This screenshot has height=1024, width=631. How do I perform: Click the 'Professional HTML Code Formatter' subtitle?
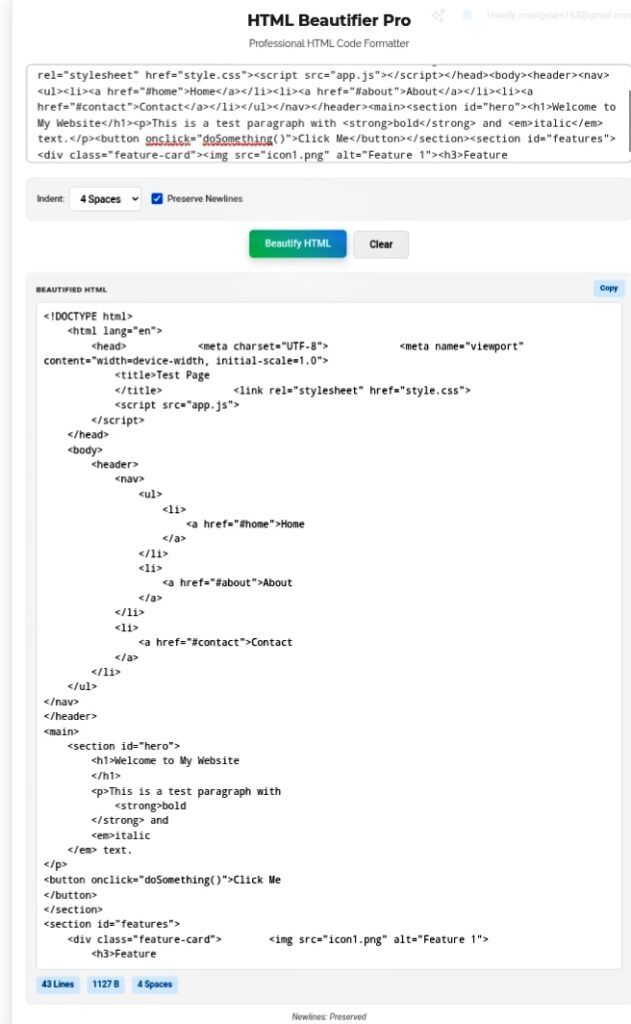[x=329, y=43]
